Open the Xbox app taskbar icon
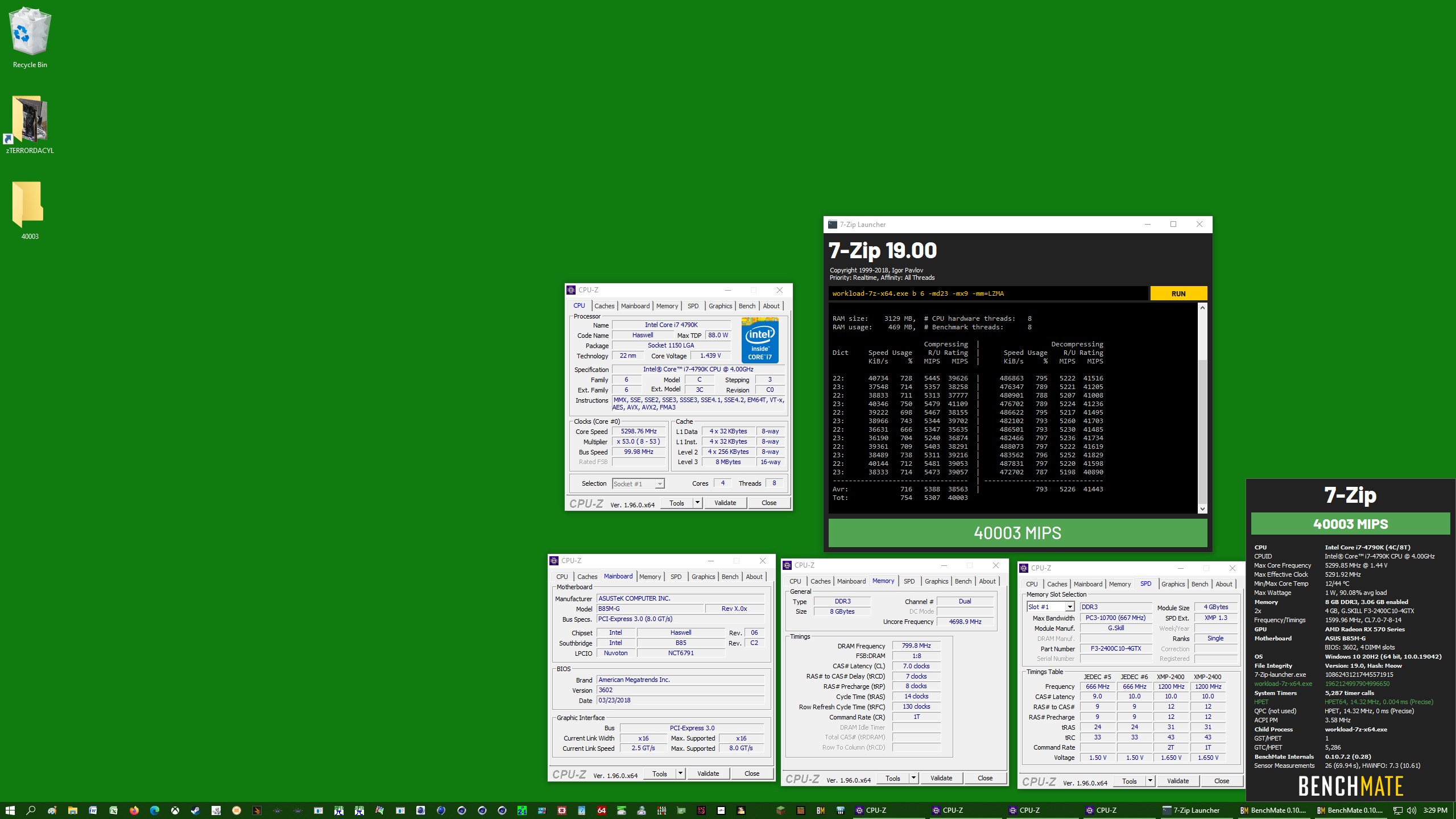 pyautogui.click(x=175, y=810)
